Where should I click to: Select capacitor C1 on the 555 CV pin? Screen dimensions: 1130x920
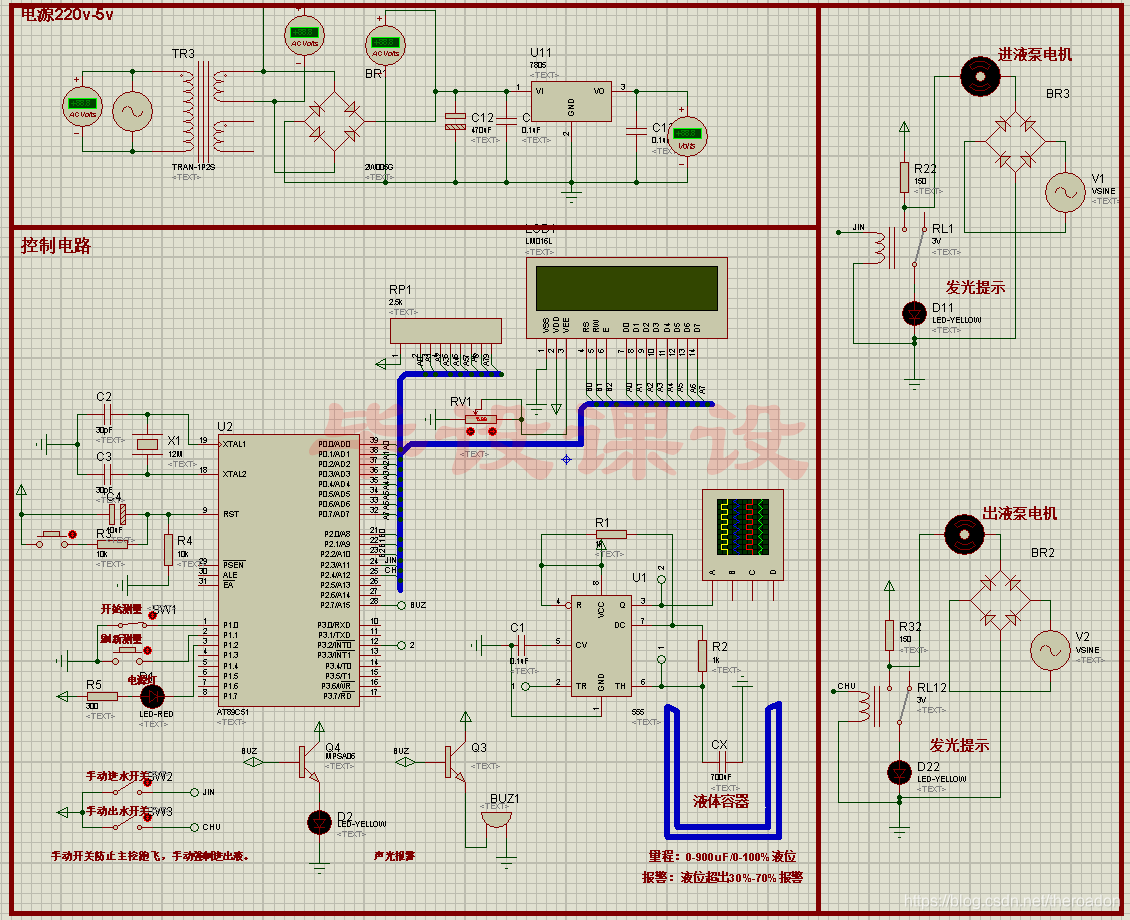[x=520, y=645]
